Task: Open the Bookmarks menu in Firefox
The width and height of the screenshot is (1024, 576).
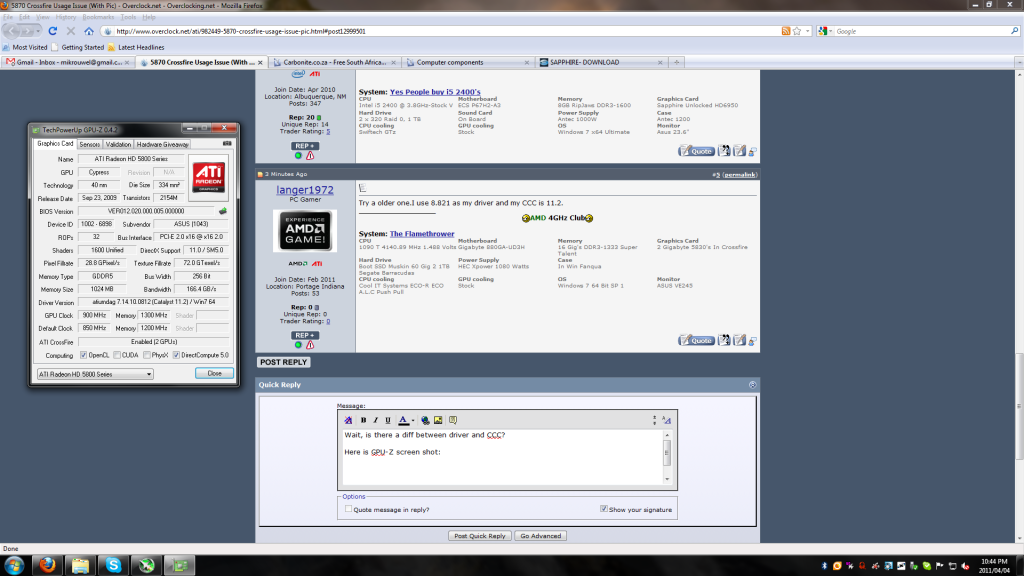Action: tap(98, 17)
